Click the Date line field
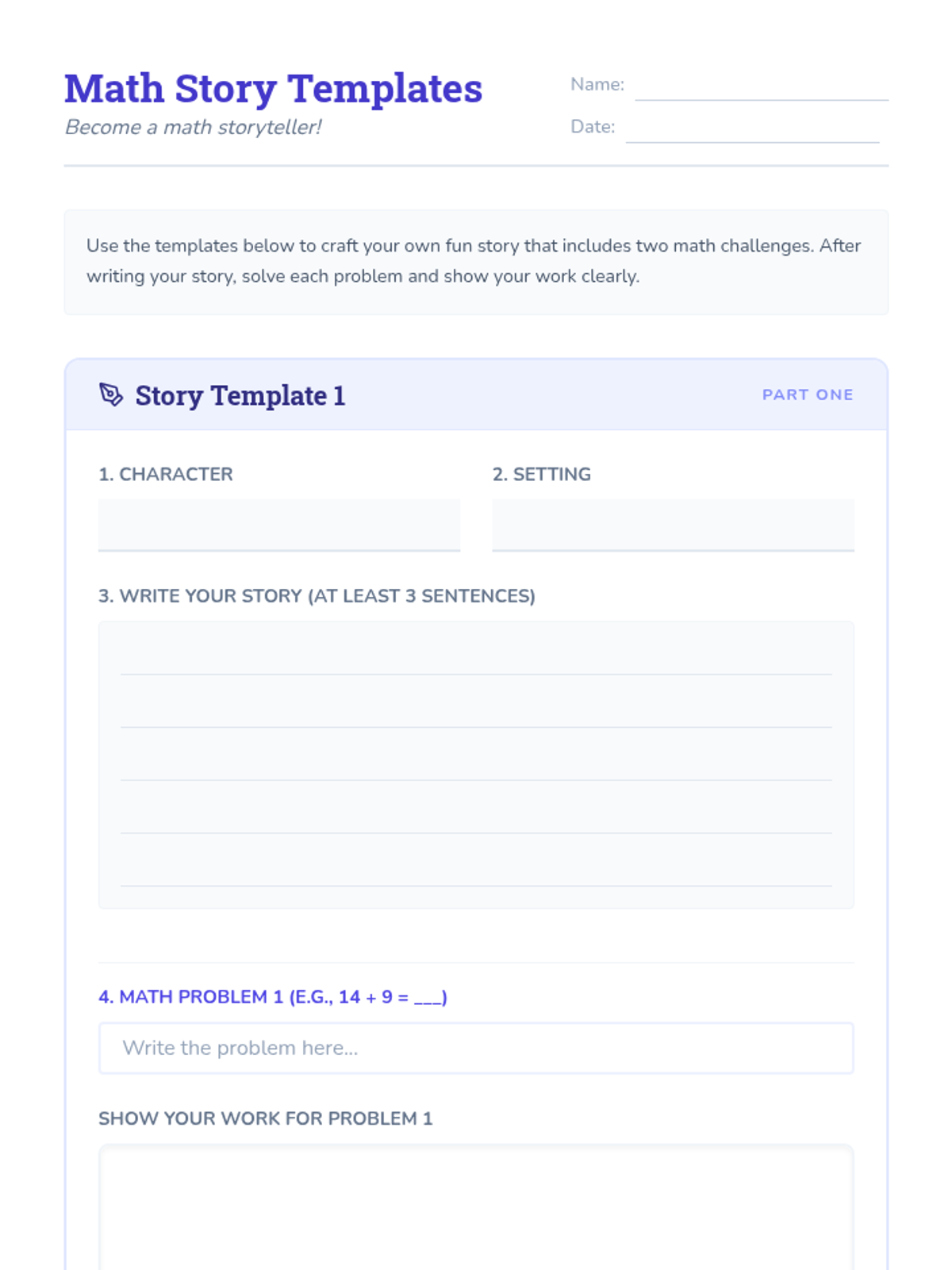Viewport: 952px width, 1270px height. coord(752,128)
